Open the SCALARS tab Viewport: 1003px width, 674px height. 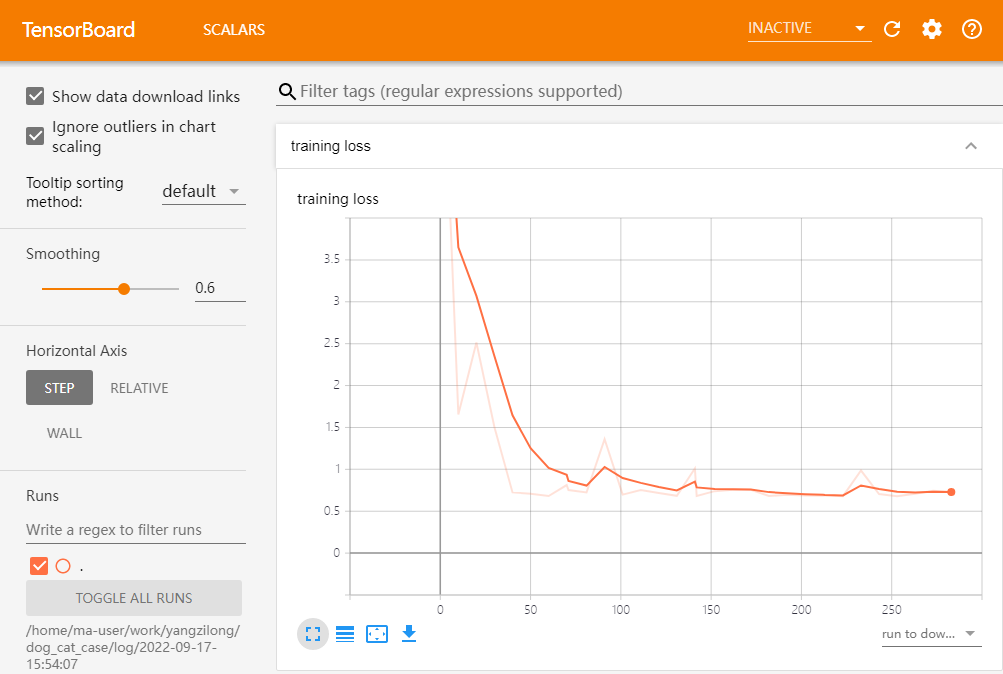pos(234,30)
